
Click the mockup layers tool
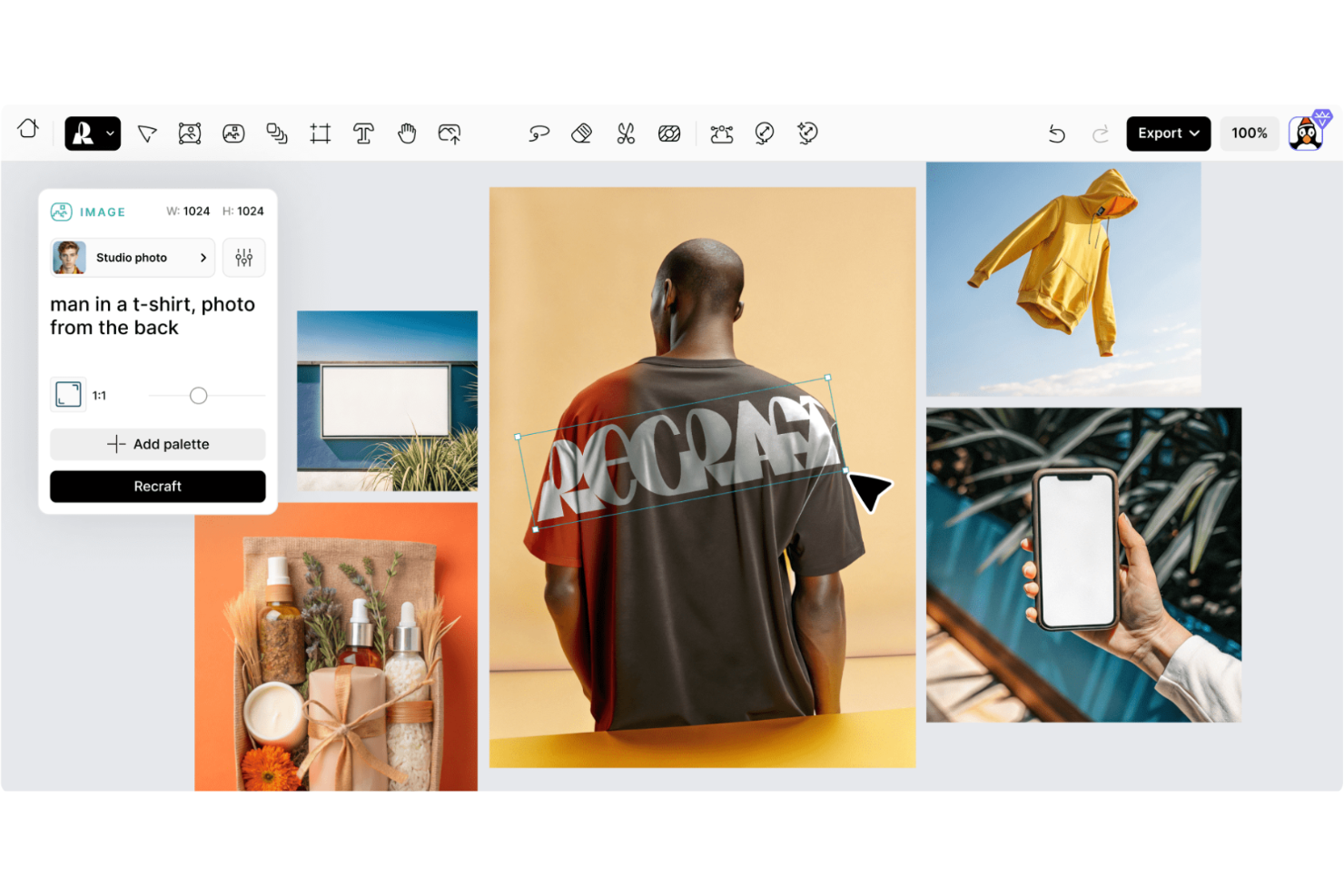tap(277, 134)
